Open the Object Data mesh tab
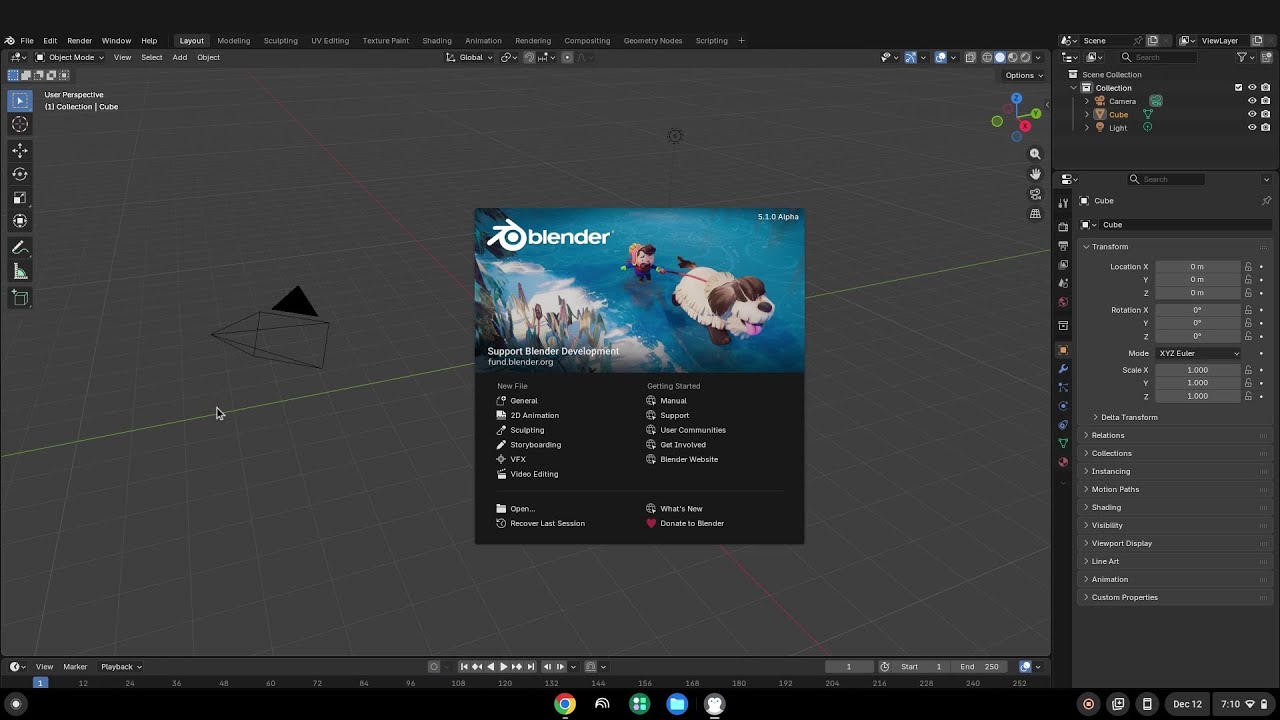Image resolution: width=1280 pixels, height=720 pixels. (x=1063, y=443)
